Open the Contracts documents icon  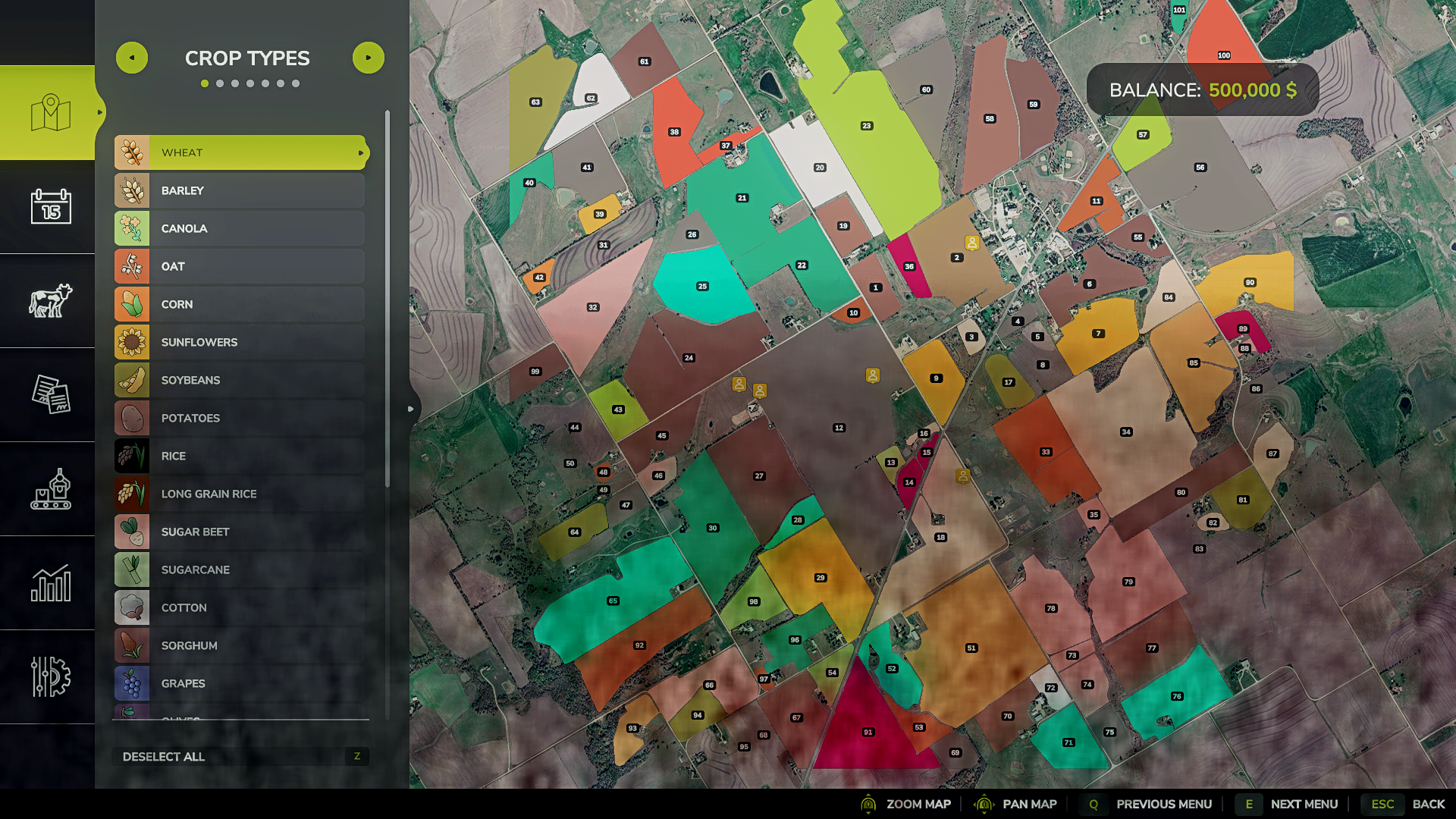(51, 394)
